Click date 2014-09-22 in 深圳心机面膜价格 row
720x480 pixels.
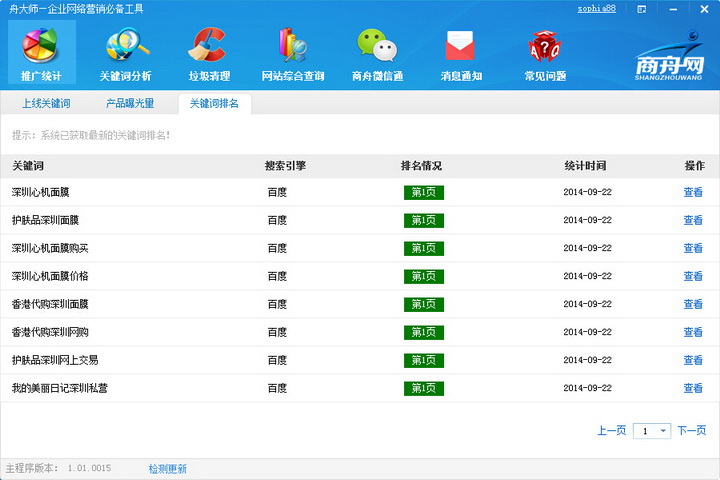pos(587,276)
